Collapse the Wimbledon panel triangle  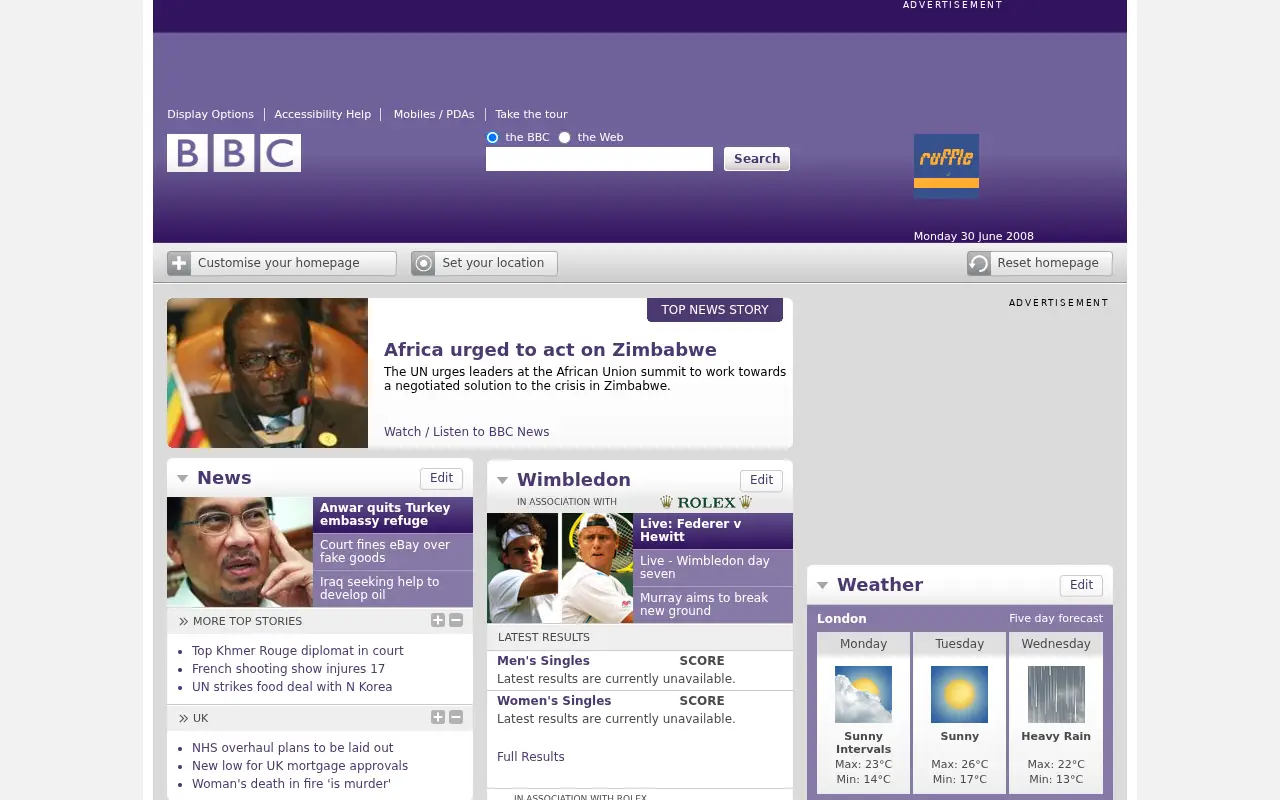502,480
